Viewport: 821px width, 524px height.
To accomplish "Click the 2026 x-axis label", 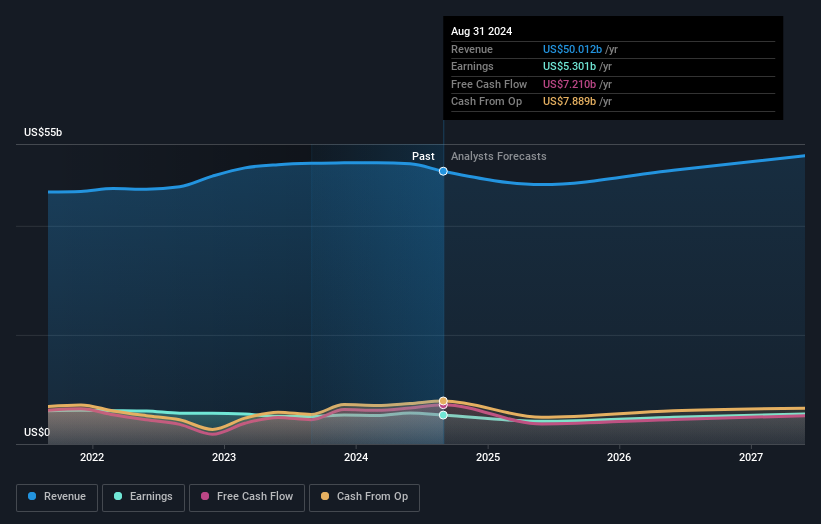I will point(619,458).
